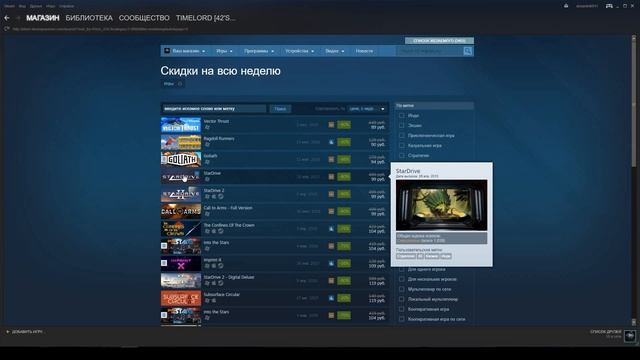The width and height of the screenshot is (640, 360).
Task: Open the Call to Arms thumbnail
Action: pyautogui.click(x=181, y=211)
